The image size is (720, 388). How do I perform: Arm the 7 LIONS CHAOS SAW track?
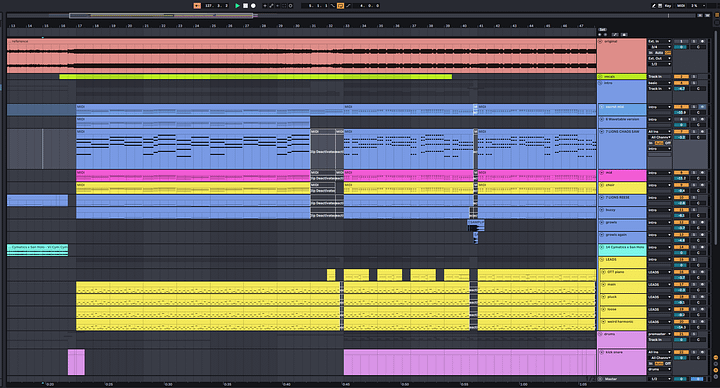pos(702,132)
